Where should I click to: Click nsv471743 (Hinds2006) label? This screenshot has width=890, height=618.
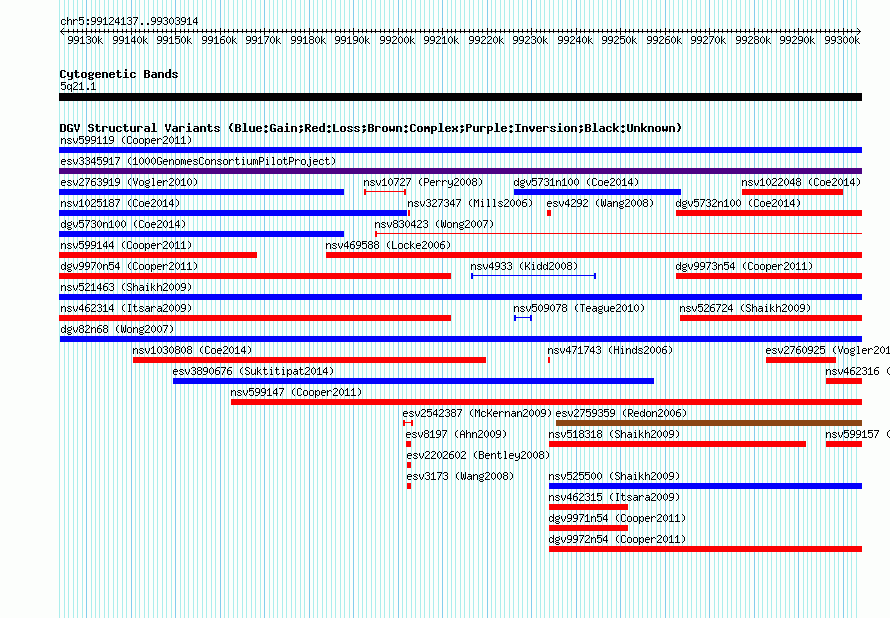pos(610,350)
